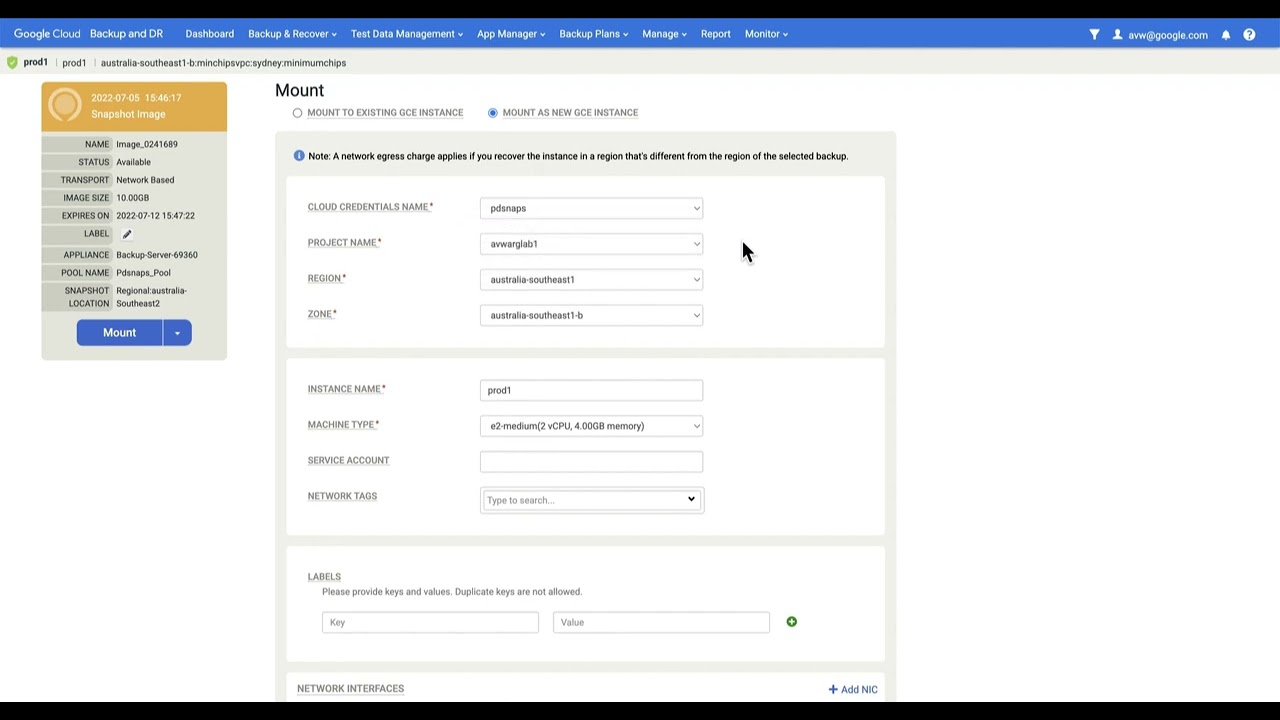Viewport: 1280px width, 720px height.
Task: Click into the Instance Name field
Action: (591, 390)
